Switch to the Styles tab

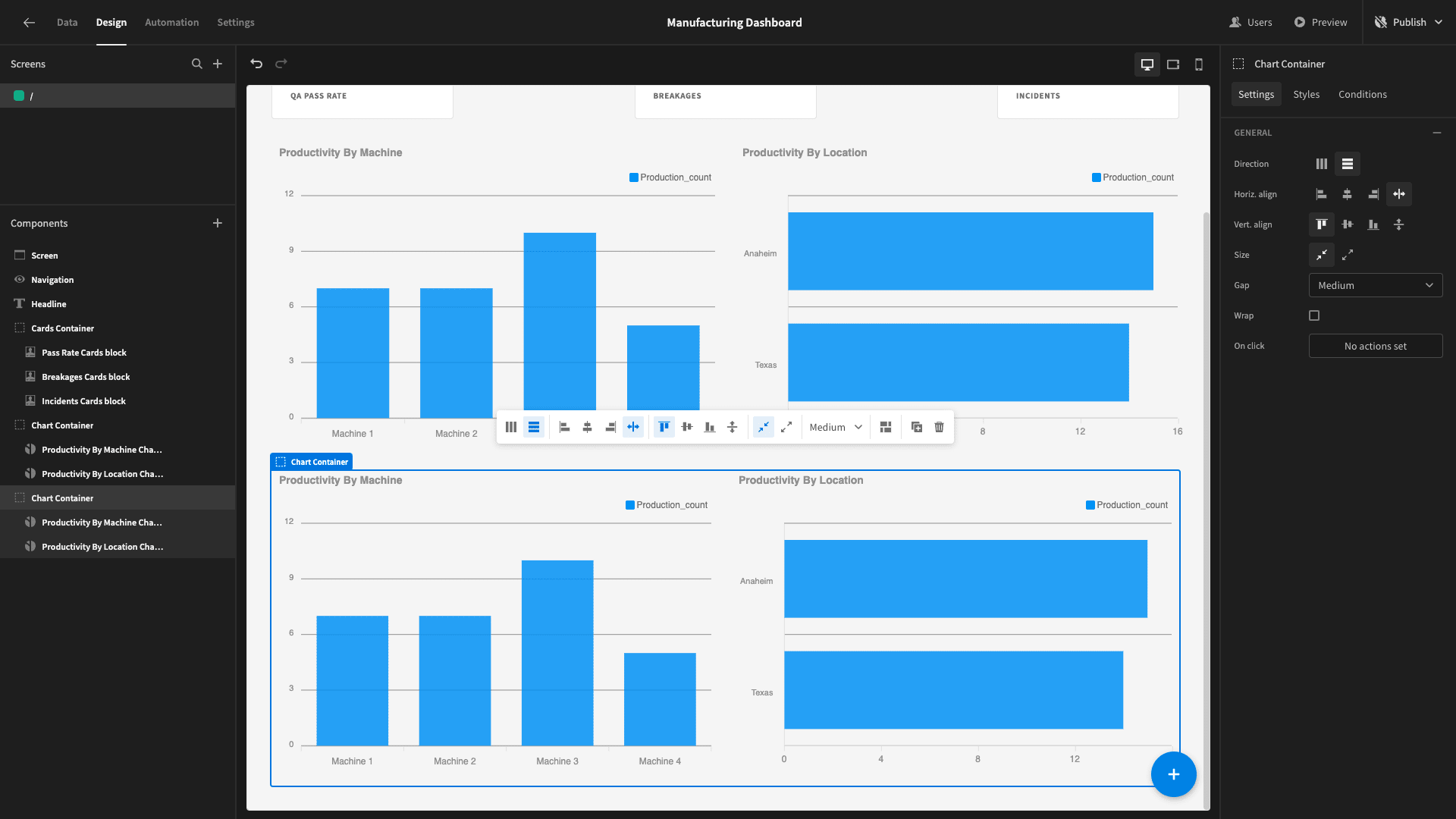point(1306,94)
